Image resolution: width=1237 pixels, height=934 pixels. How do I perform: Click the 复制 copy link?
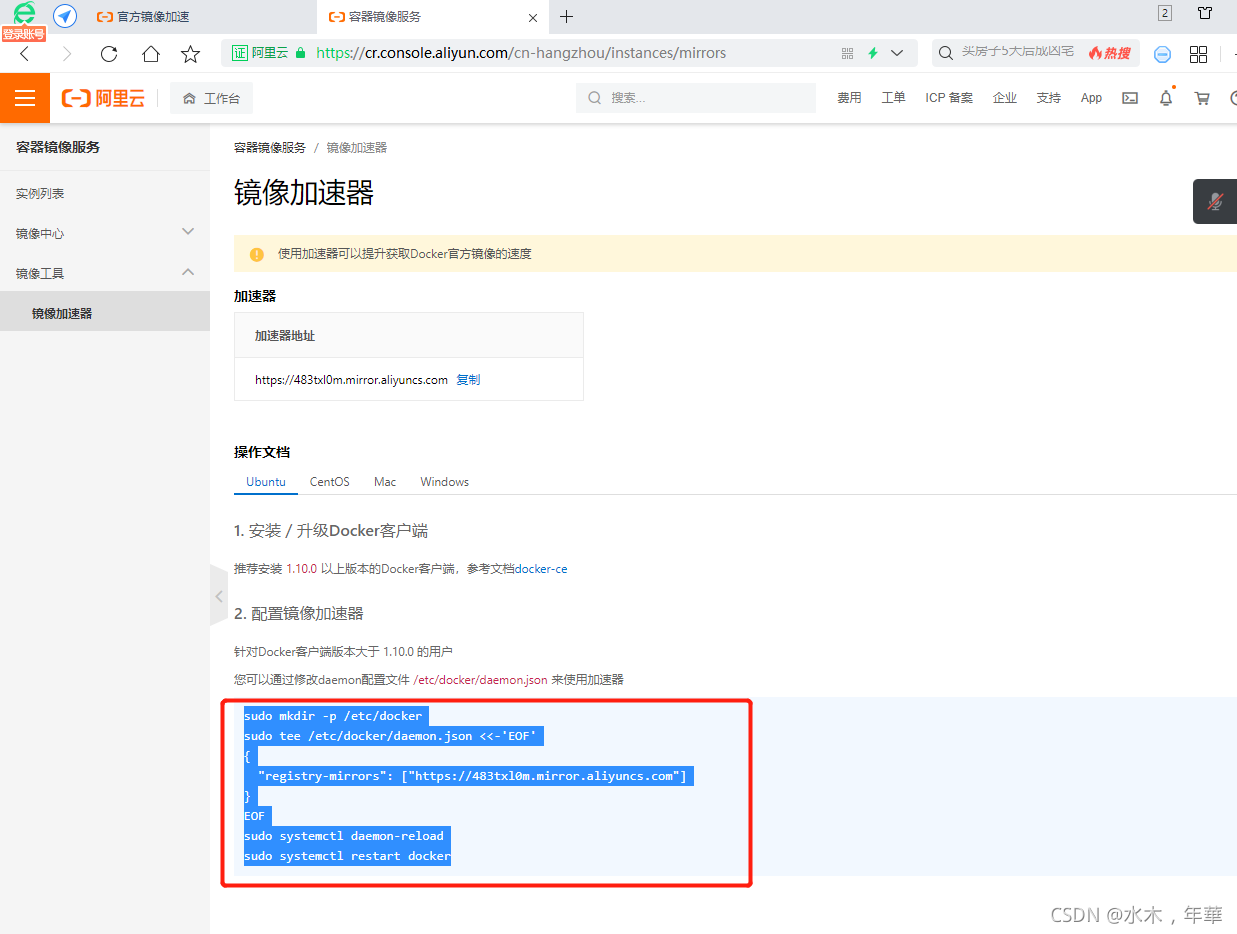(468, 380)
